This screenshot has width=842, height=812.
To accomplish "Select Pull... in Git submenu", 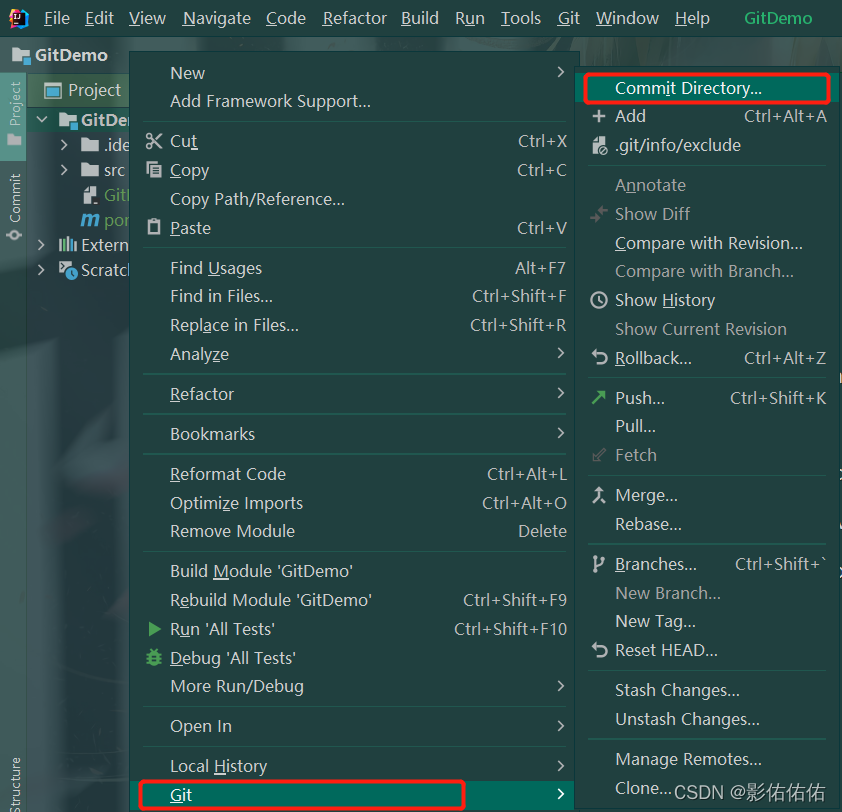I will pyautogui.click(x=707, y=426).
